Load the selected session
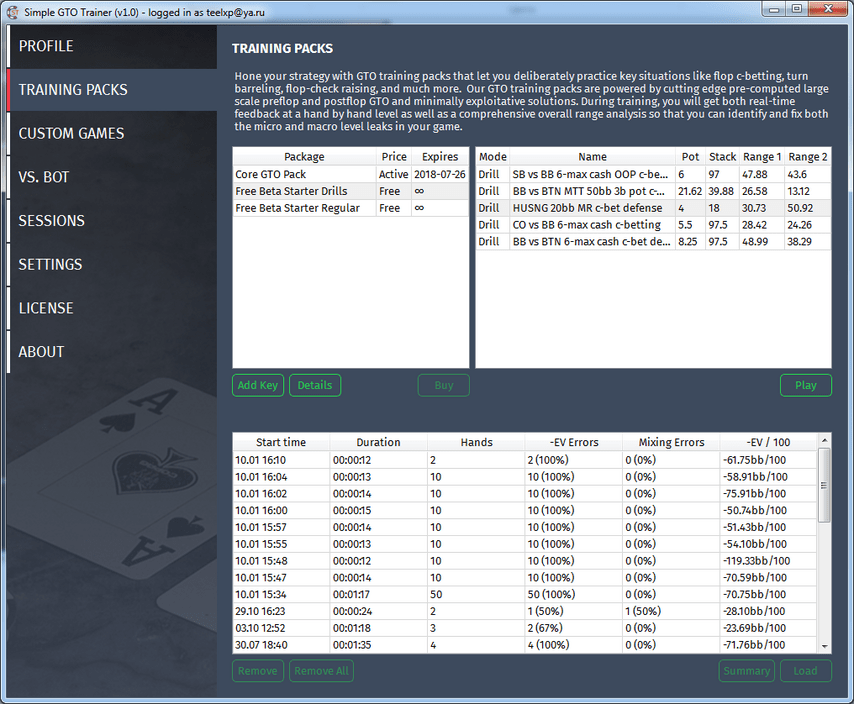This screenshot has width=854, height=704. pyautogui.click(x=806, y=671)
